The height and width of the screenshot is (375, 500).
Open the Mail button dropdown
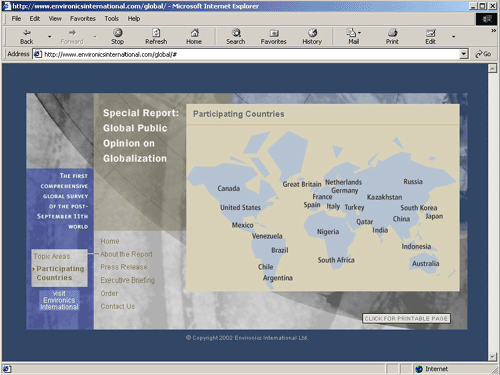(359, 33)
